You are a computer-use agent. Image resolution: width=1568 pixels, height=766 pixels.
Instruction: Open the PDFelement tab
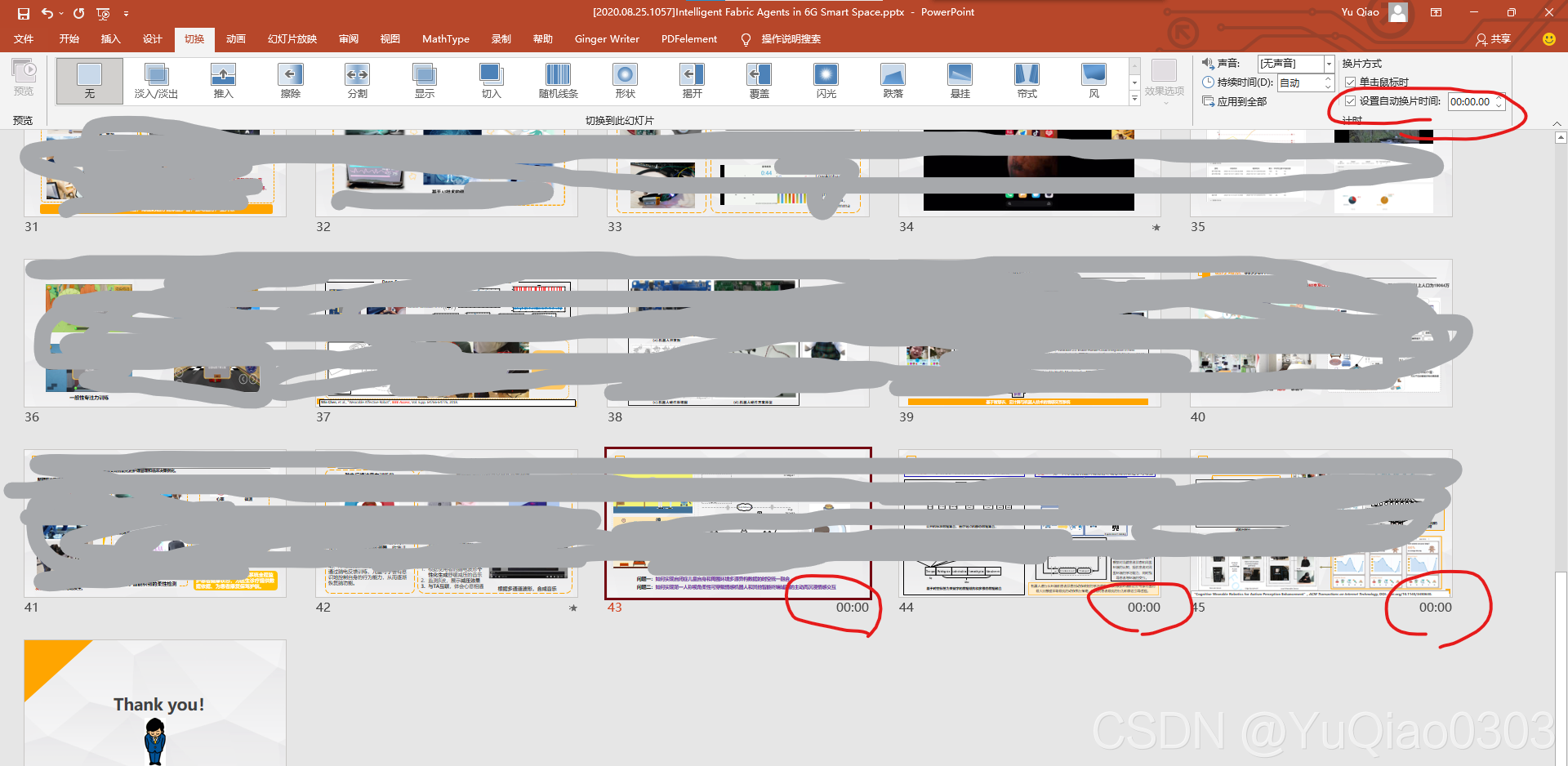(x=689, y=39)
